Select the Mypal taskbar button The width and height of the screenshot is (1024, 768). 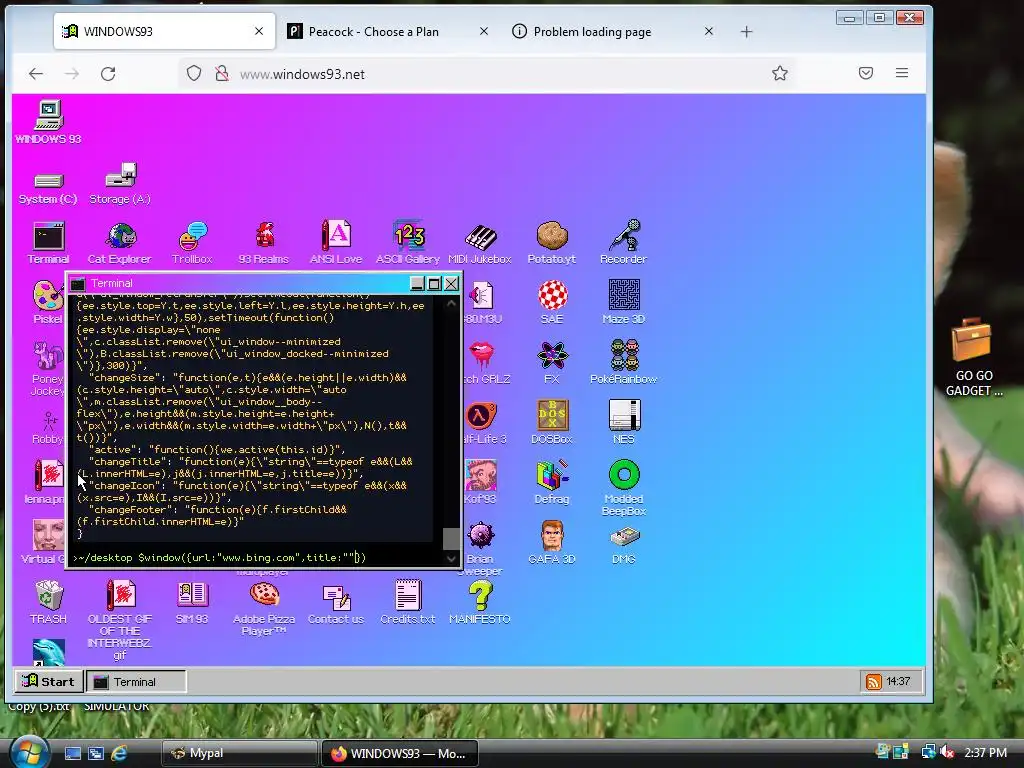click(239, 753)
